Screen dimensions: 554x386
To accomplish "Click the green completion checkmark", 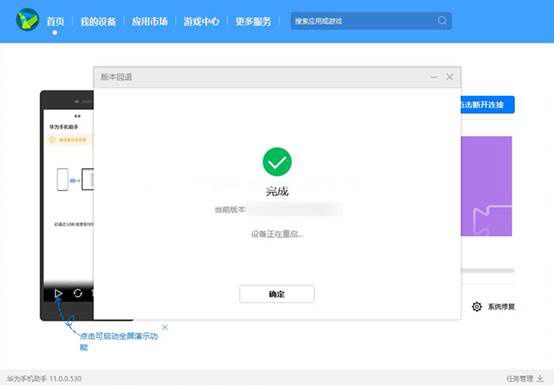I will tap(277, 162).
